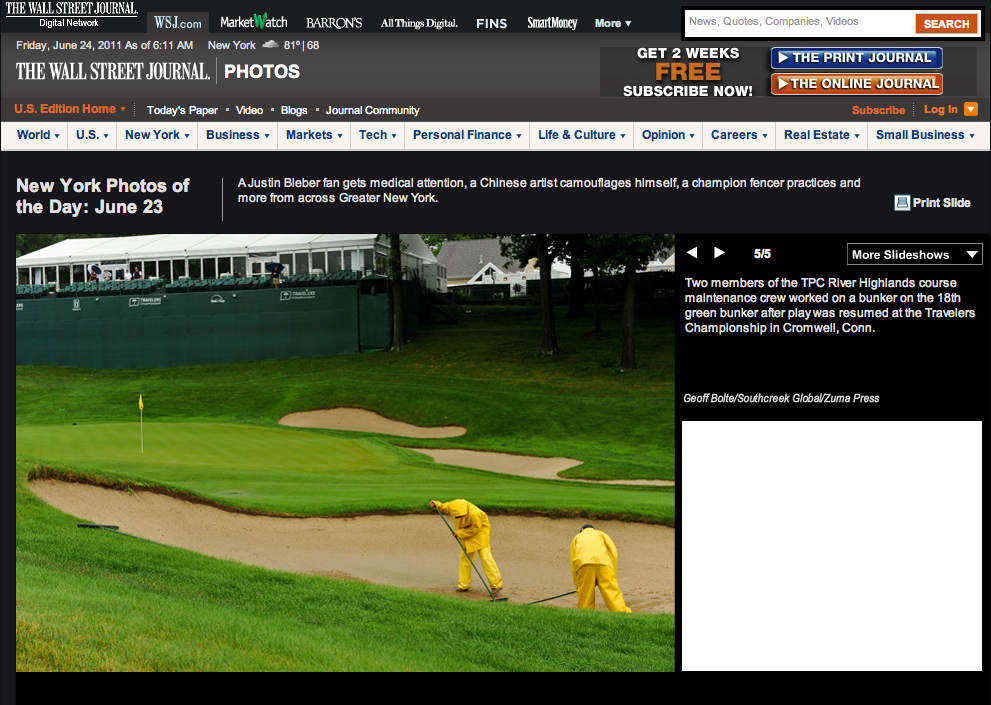
Task: Open the Markets navigation menu
Action: [x=314, y=135]
